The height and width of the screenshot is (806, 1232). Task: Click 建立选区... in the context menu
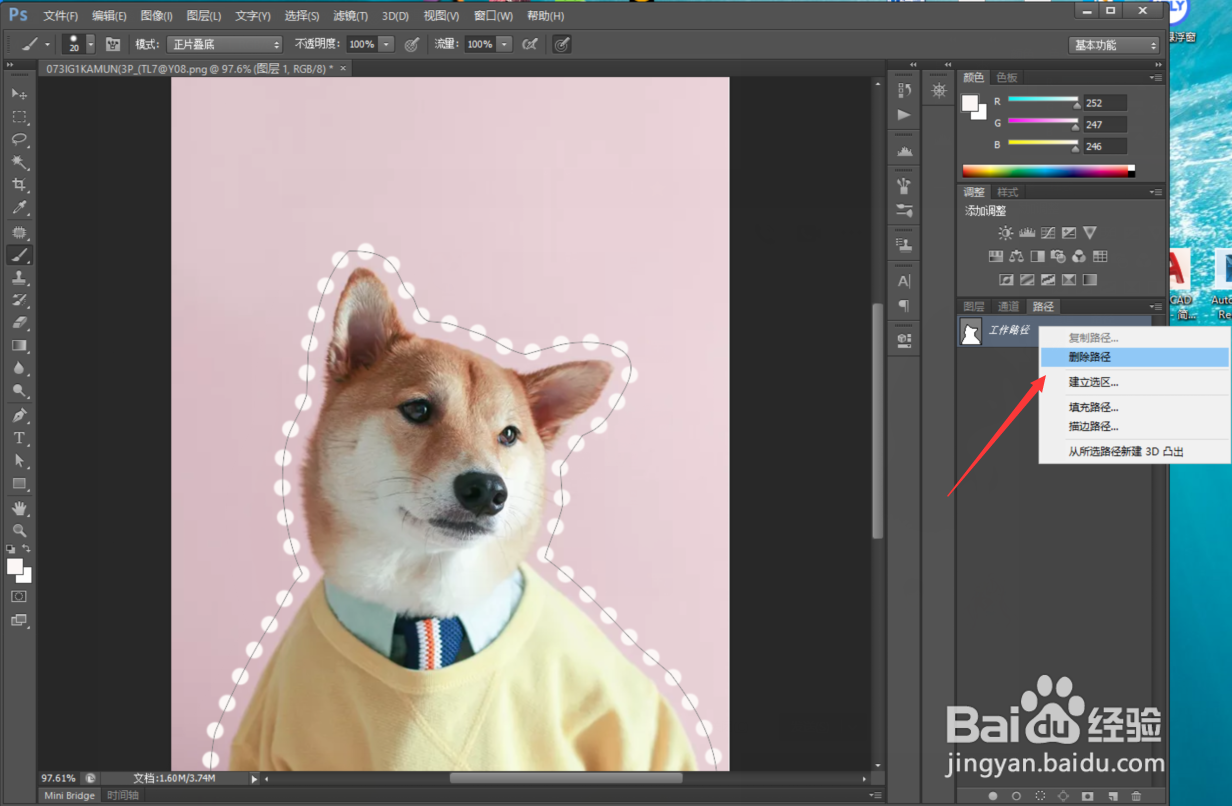(1093, 382)
